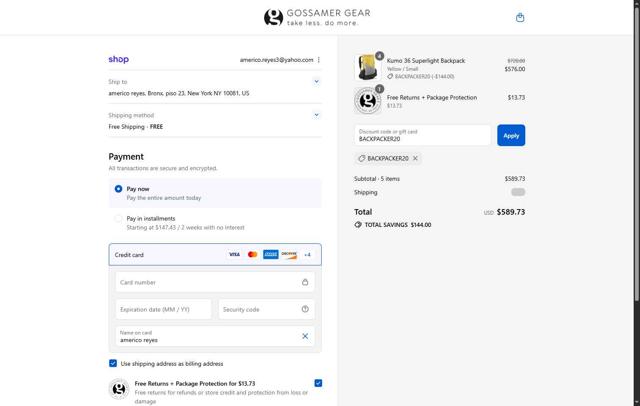The width and height of the screenshot is (640, 406).
Task: Show the +4 more card types
Action: click(x=307, y=255)
